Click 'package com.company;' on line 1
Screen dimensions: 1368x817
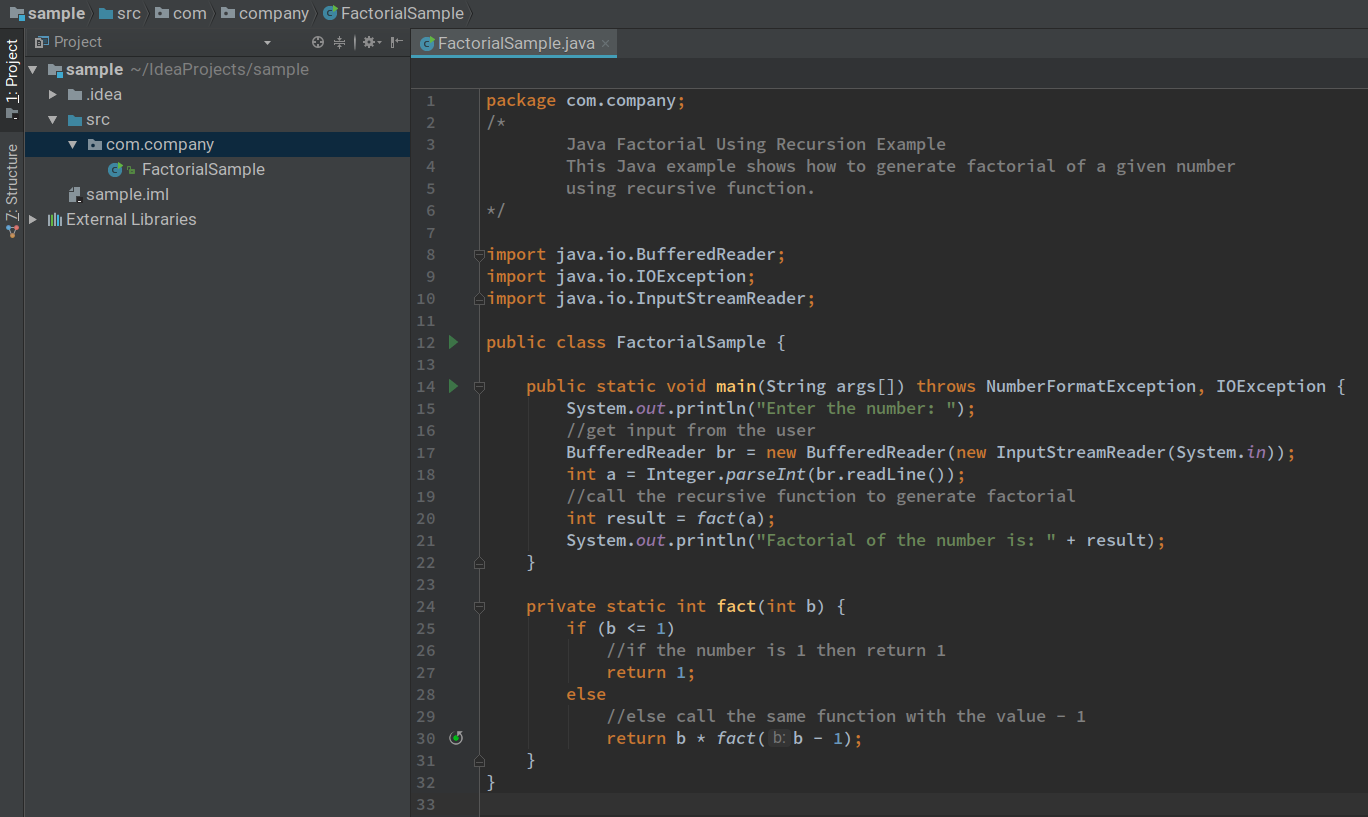(586, 100)
